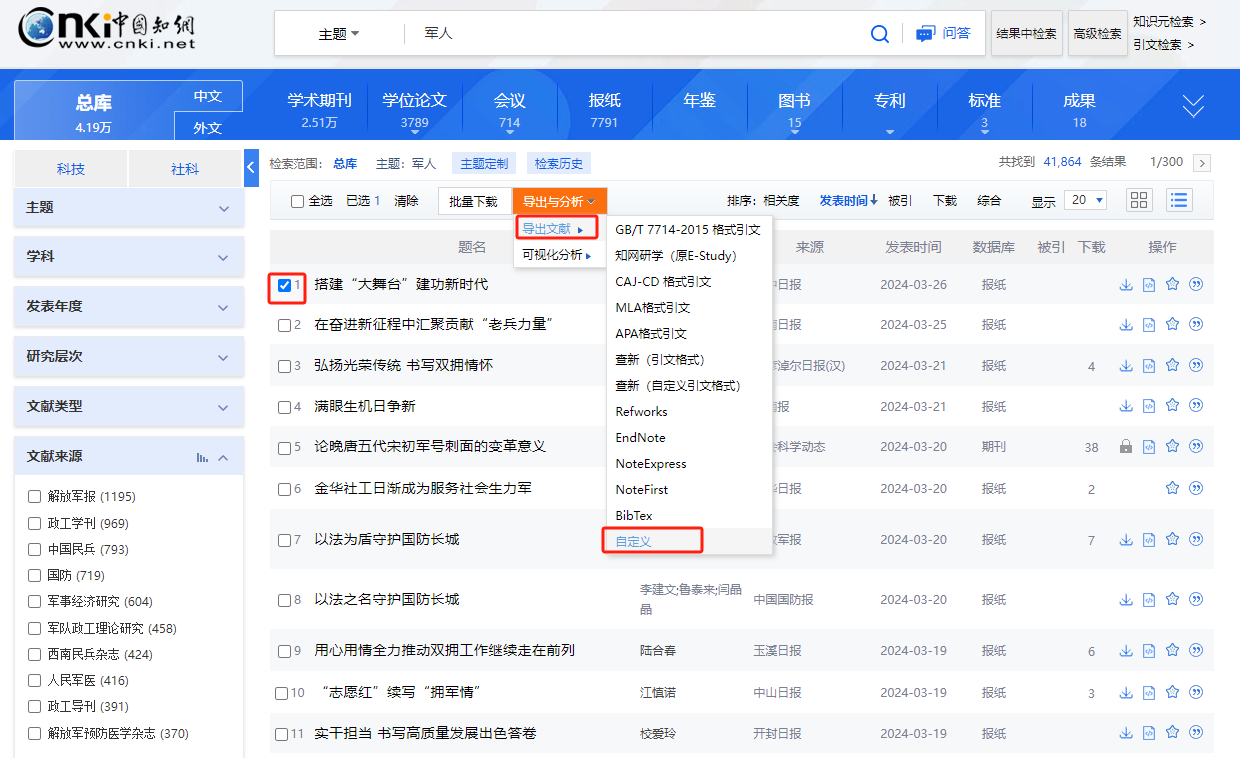Screen dimensions: 1240x758
Task: Check result 9 用心用情全力推动双拥工作
Action: pyautogui.click(x=284, y=652)
